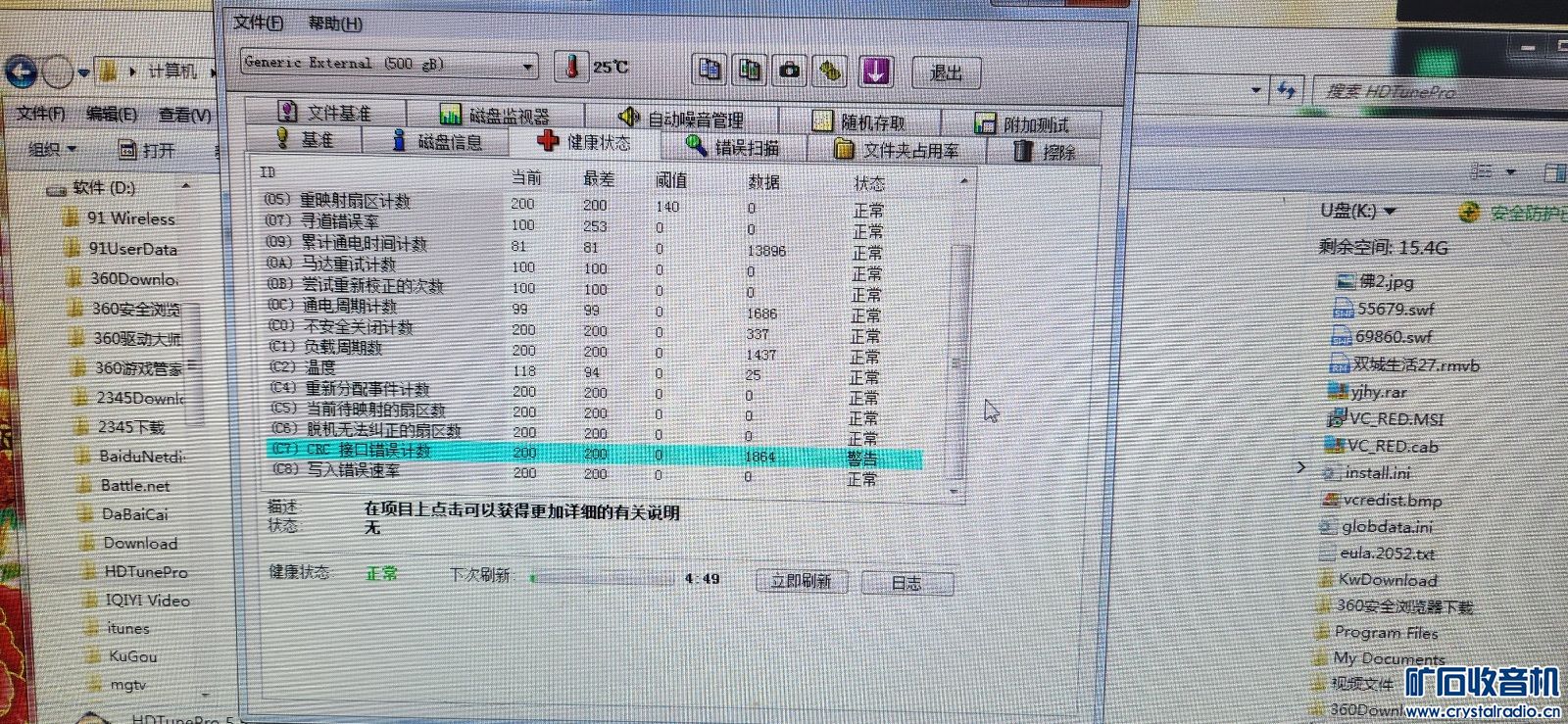Click the camera save screenshot icon
This screenshot has height=724, width=1568.
[790, 71]
